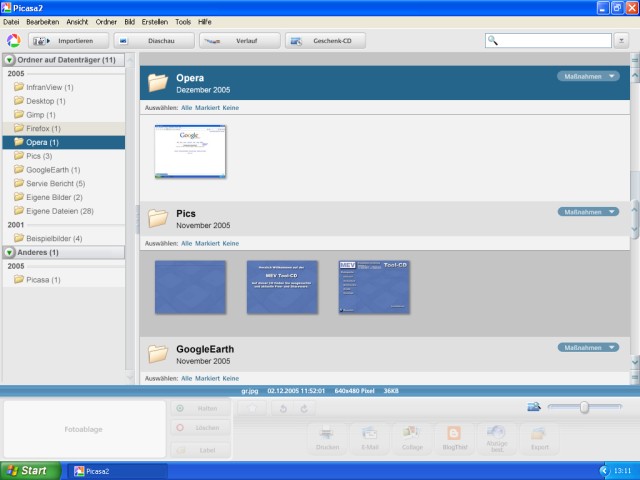Viewport: 640px width, 480px height.
Task: Rotate image clockwise
Action: click(304, 409)
